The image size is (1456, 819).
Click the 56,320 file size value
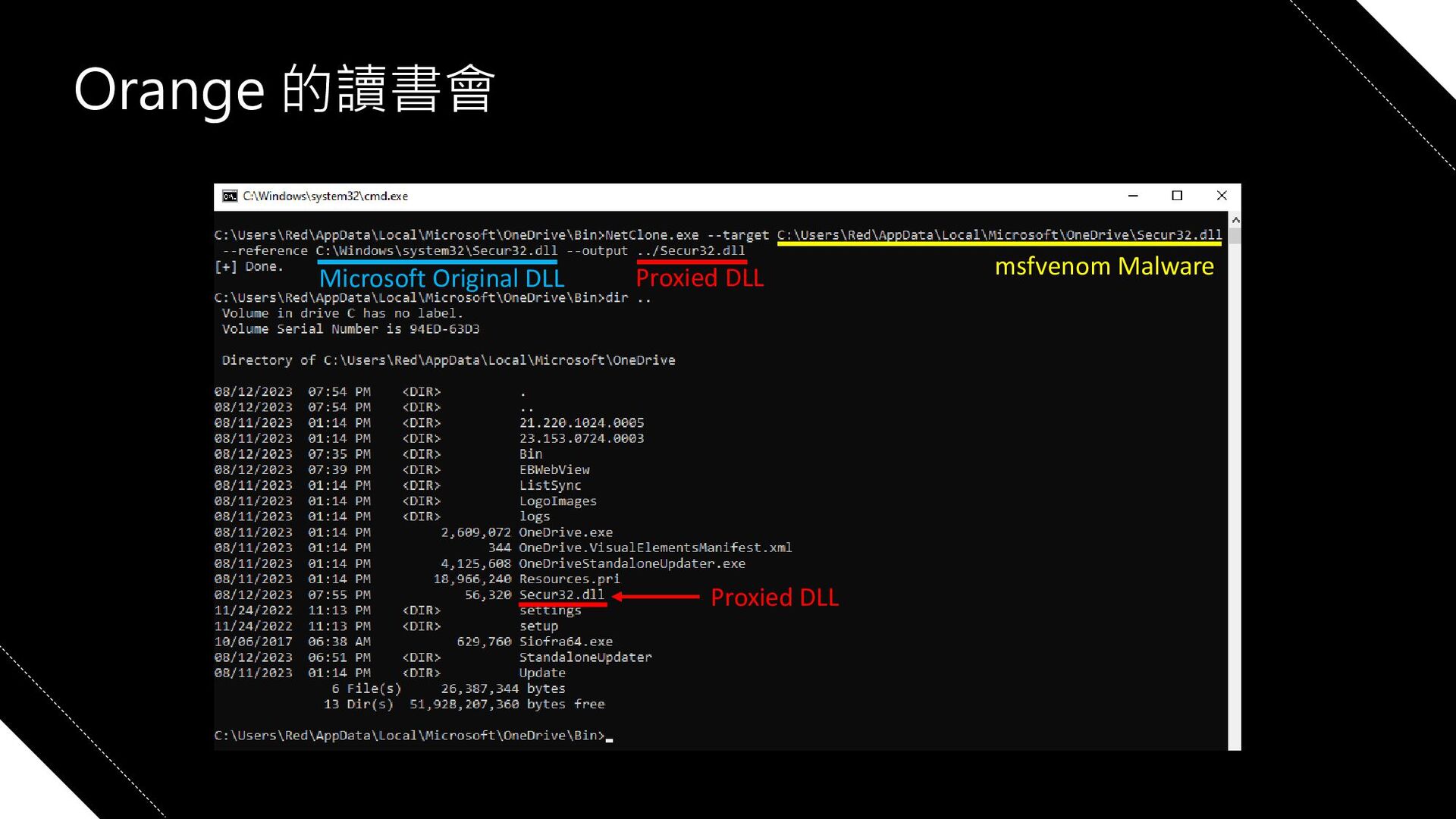488,595
